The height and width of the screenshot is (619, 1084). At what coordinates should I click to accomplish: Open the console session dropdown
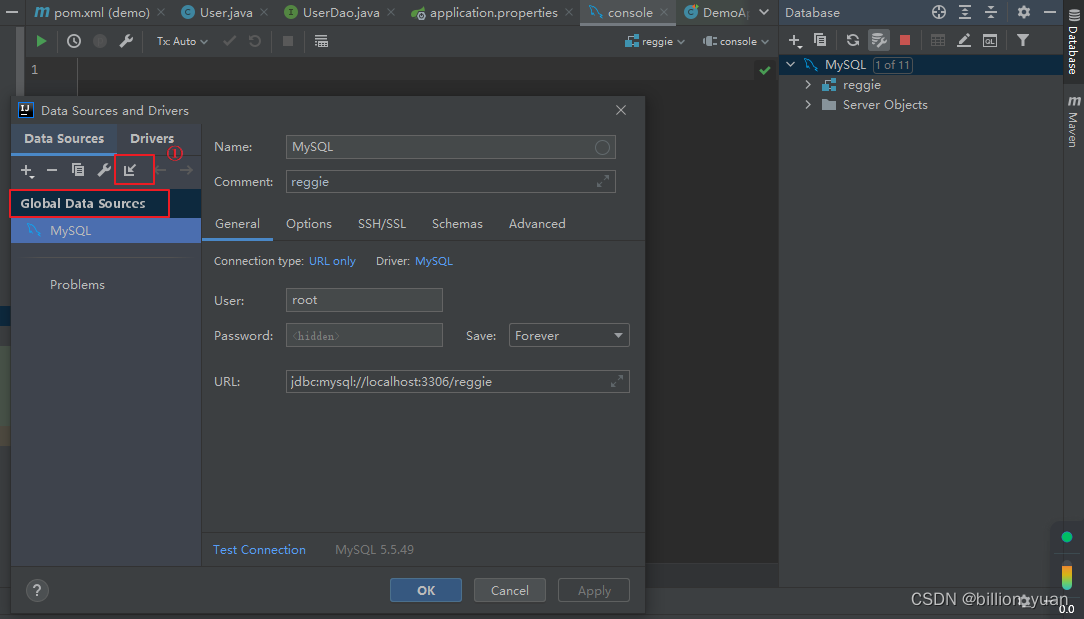coord(736,41)
